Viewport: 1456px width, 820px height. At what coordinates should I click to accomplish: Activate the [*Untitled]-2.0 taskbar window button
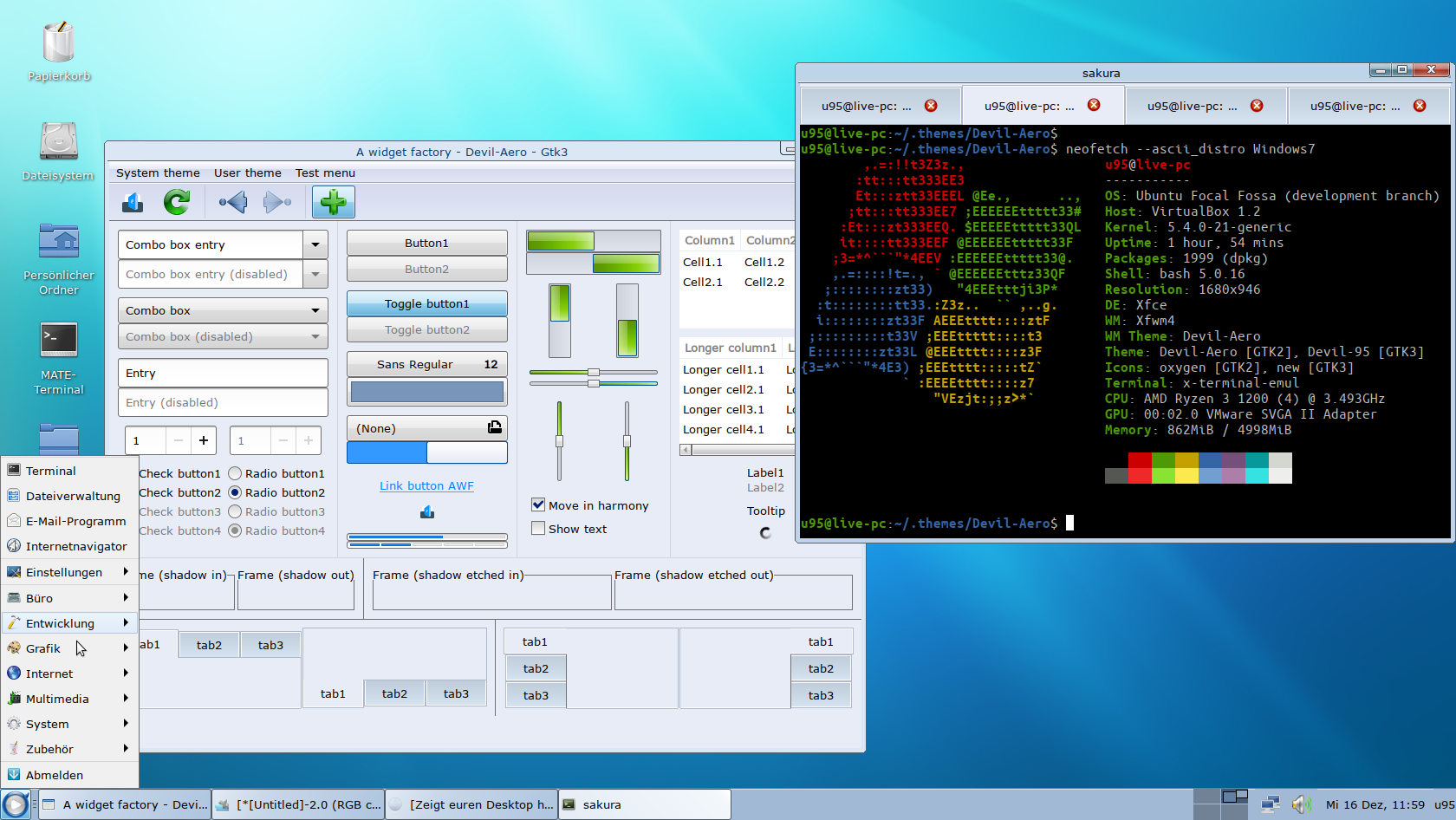pyautogui.click(x=298, y=804)
